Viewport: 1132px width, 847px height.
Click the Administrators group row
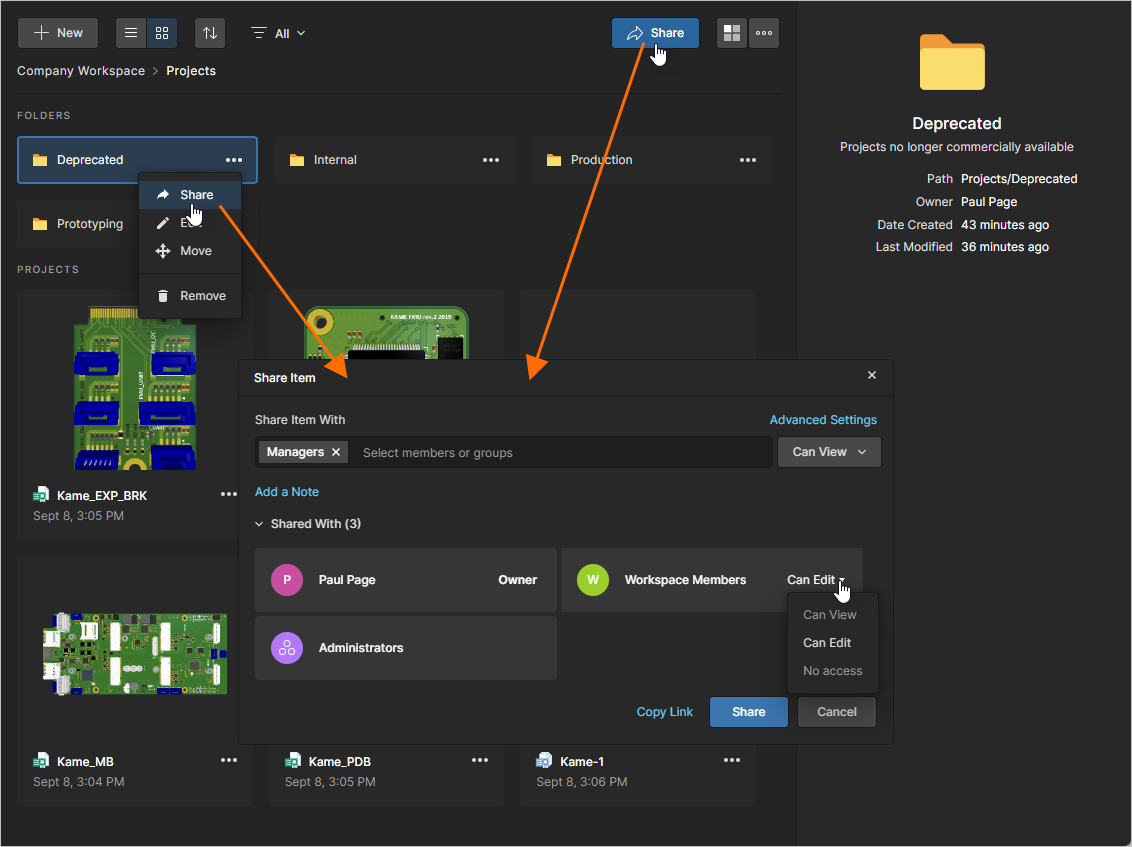(x=406, y=648)
